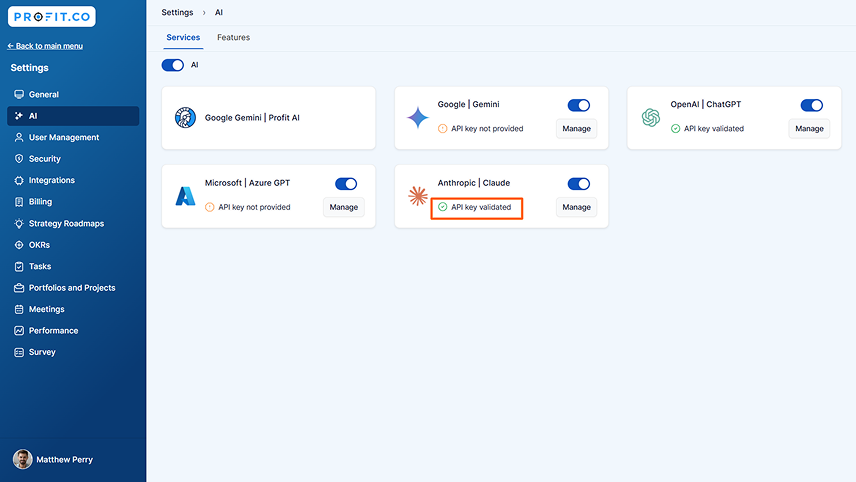Open Security settings
The height and width of the screenshot is (482, 856).
point(73,159)
